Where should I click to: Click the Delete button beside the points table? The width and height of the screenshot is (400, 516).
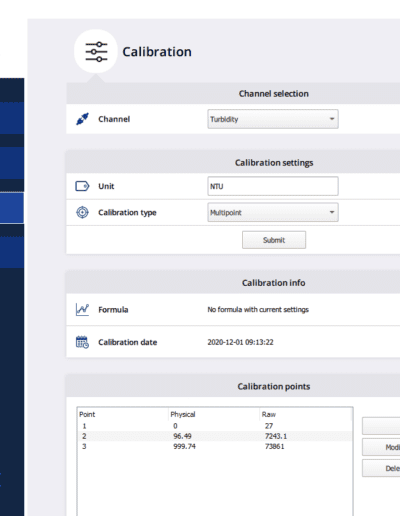pyautogui.click(x=381, y=468)
